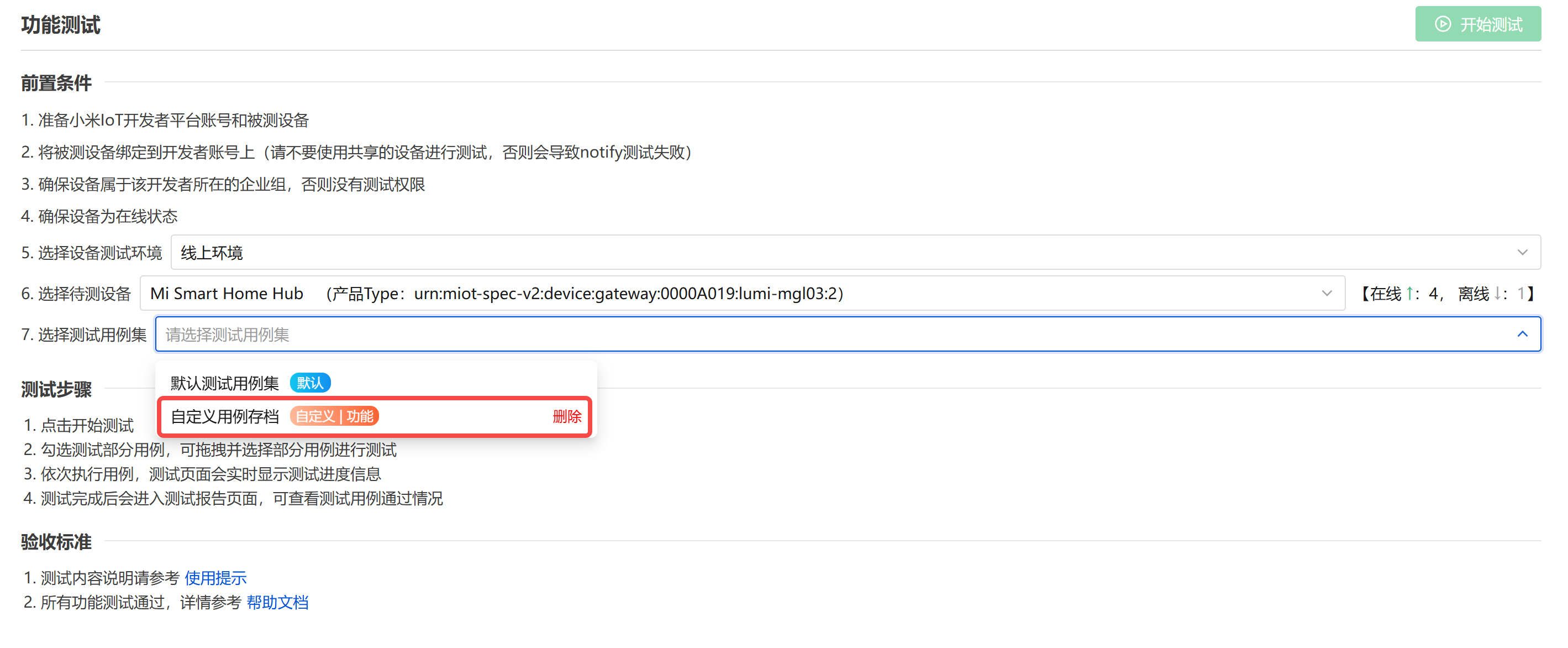Screen dimensions: 1568x648
Task: Click the text 准备小米IoT开发者平台账号和被测设备
Action: [173, 120]
